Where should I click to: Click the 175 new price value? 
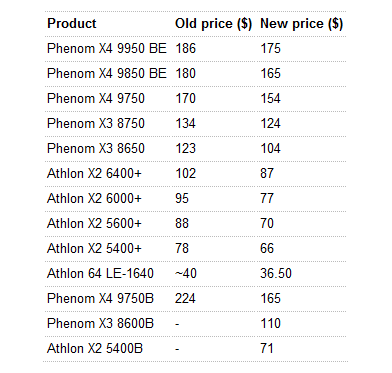click(x=270, y=49)
